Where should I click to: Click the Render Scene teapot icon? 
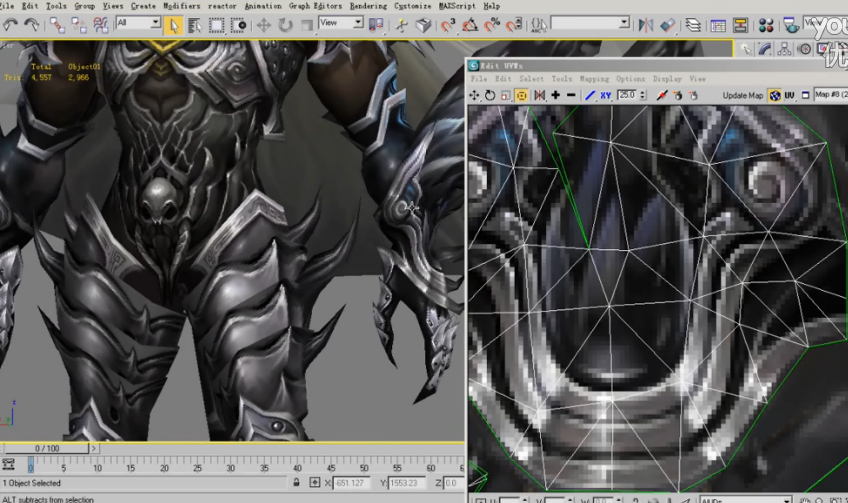(x=791, y=25)
